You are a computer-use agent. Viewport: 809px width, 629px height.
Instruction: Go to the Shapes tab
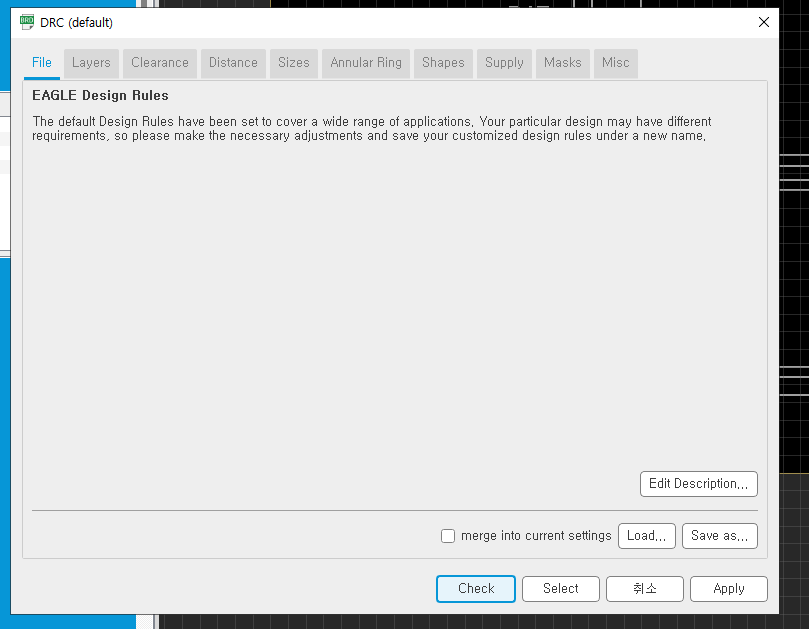(x=443, y=63)
